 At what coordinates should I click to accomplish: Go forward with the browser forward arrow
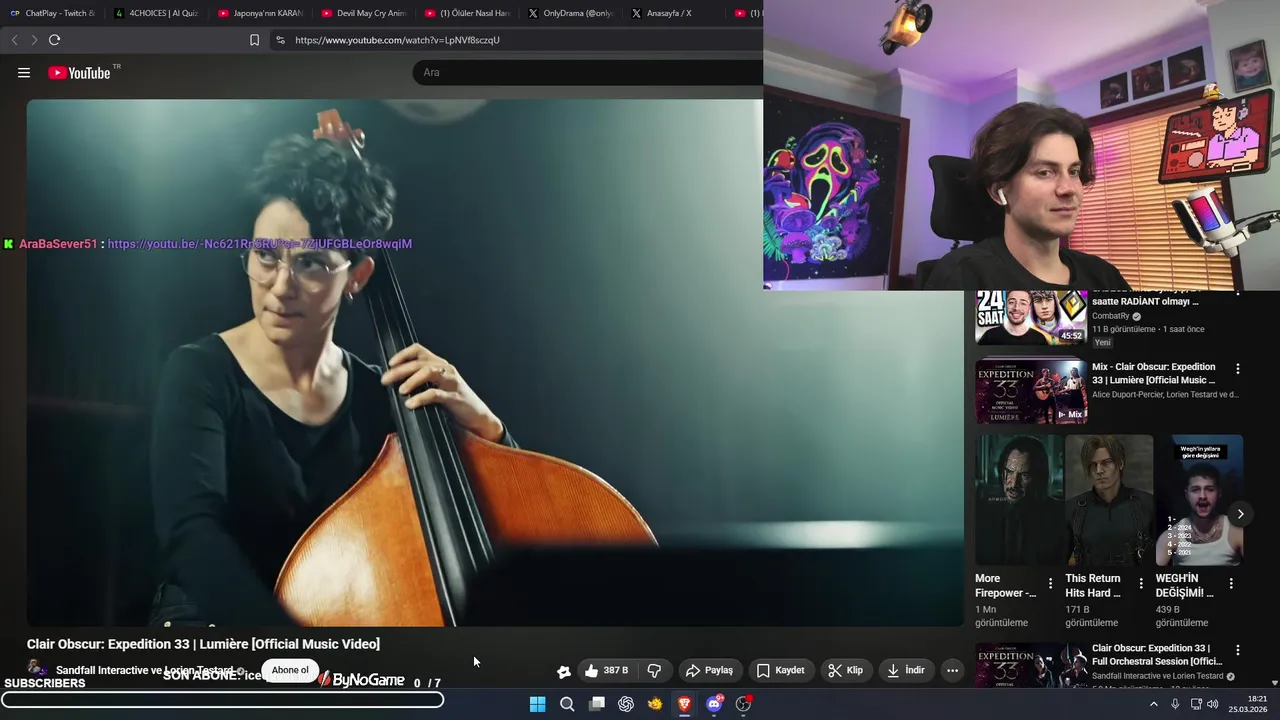click(34, 40)
